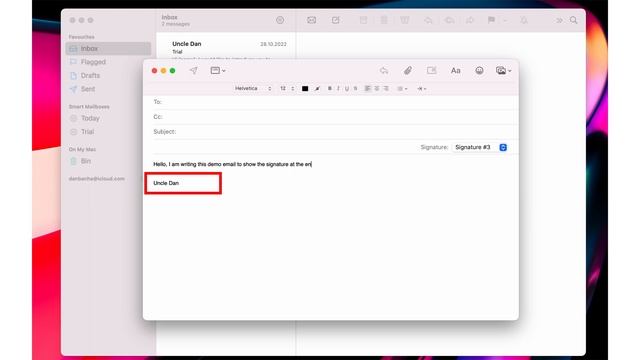This screenshot has height=360, width=640.
Task: Open the indentation dropdown
Action: click(422, 89)
